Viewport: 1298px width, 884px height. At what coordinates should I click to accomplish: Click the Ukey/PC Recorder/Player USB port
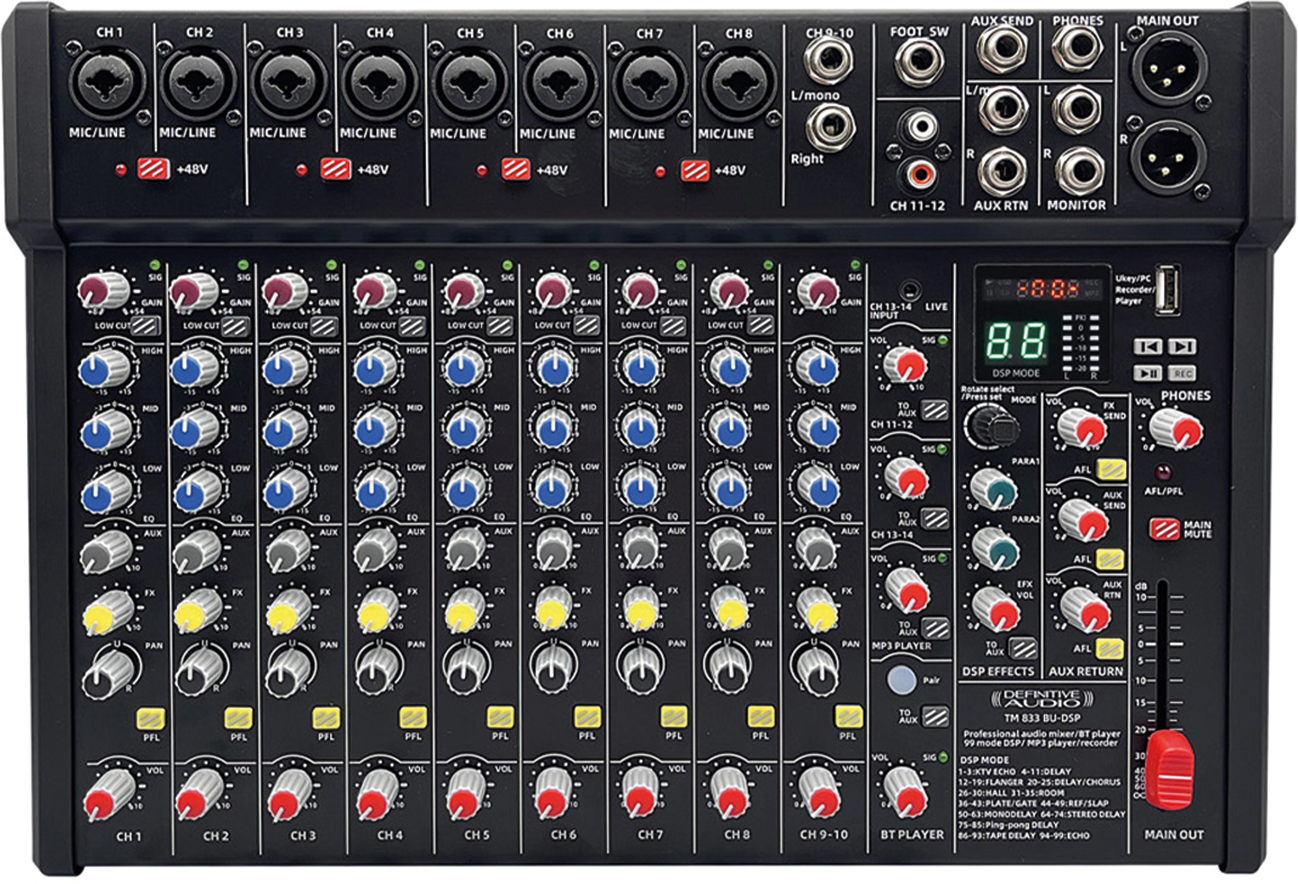(1165, 290)
